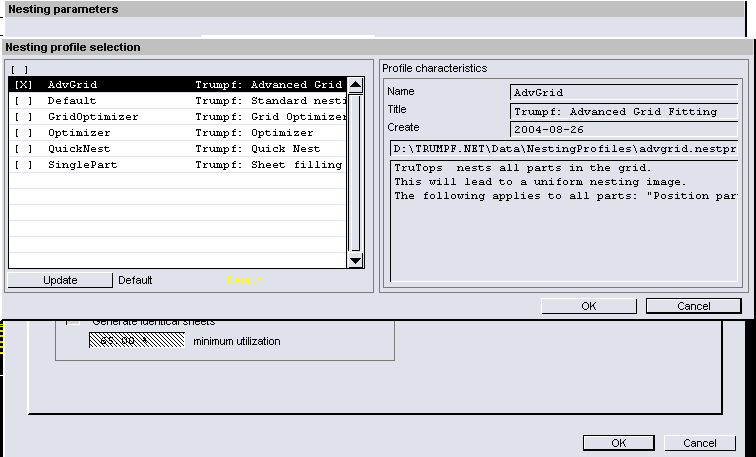
Task: Select the Optimizer nesting profile row
Action: 177,133
